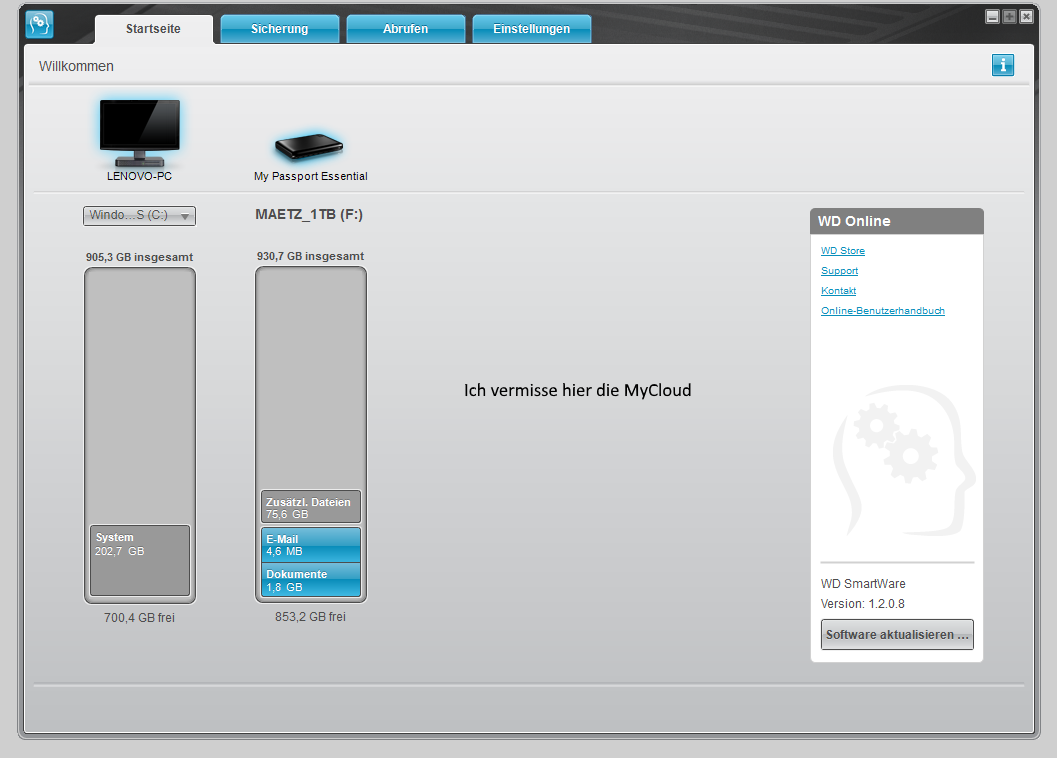Open the Sicherung tab

[280, 29]
